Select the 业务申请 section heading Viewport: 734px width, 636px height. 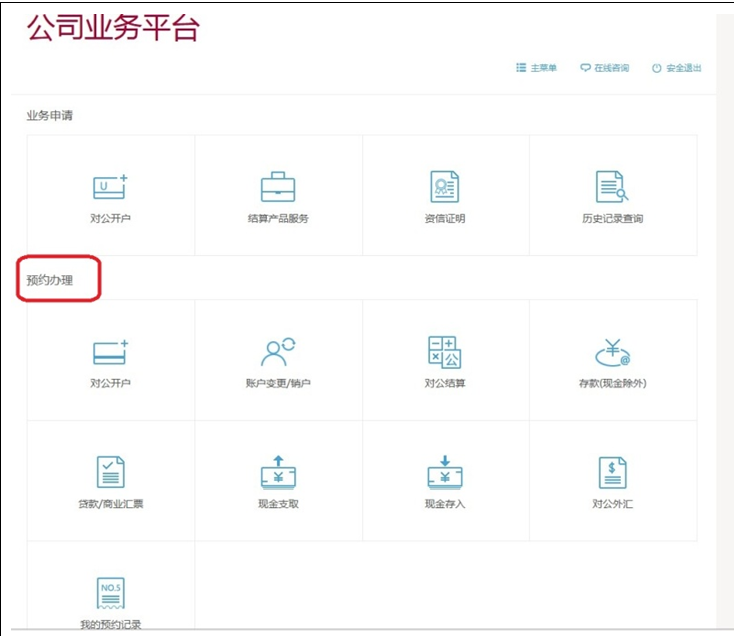(x=50, y=115)
